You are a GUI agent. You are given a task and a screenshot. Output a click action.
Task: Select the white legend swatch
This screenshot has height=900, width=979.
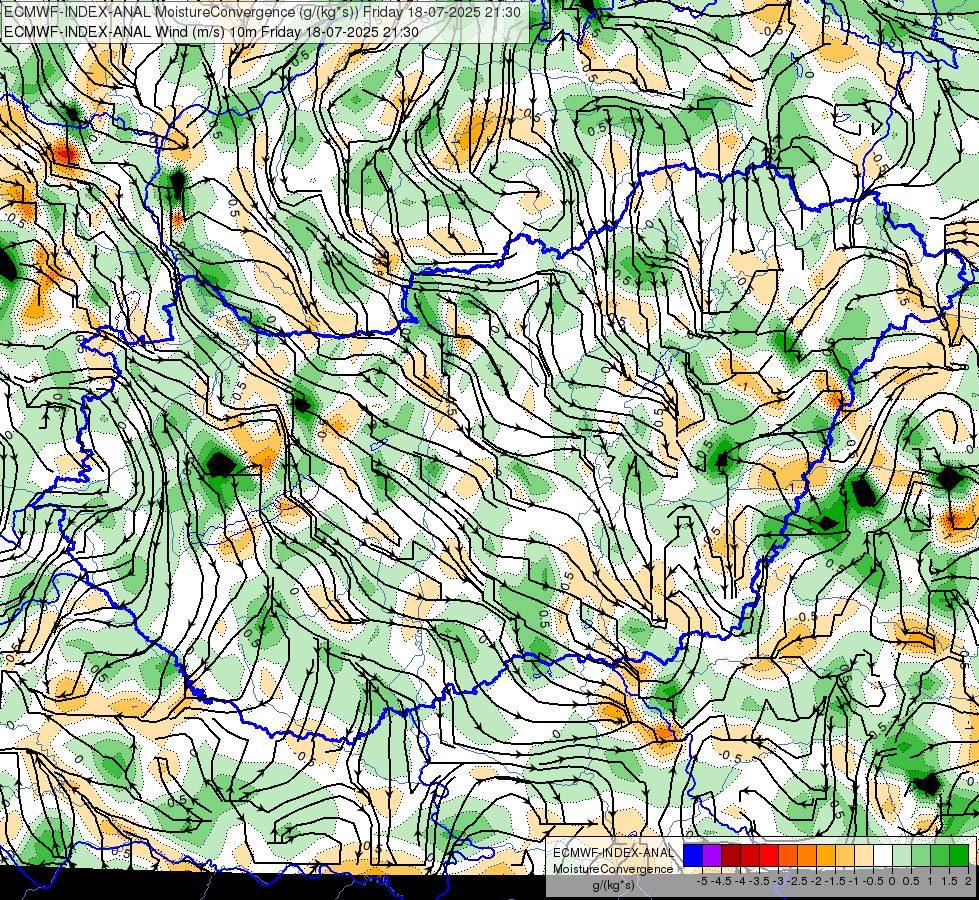click(883, 855)
